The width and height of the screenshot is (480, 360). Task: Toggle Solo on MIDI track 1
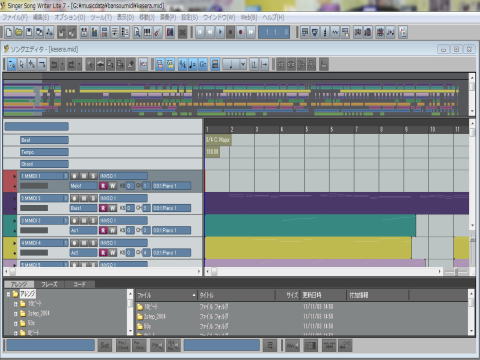pyautogui.click(x=93, y=176)
